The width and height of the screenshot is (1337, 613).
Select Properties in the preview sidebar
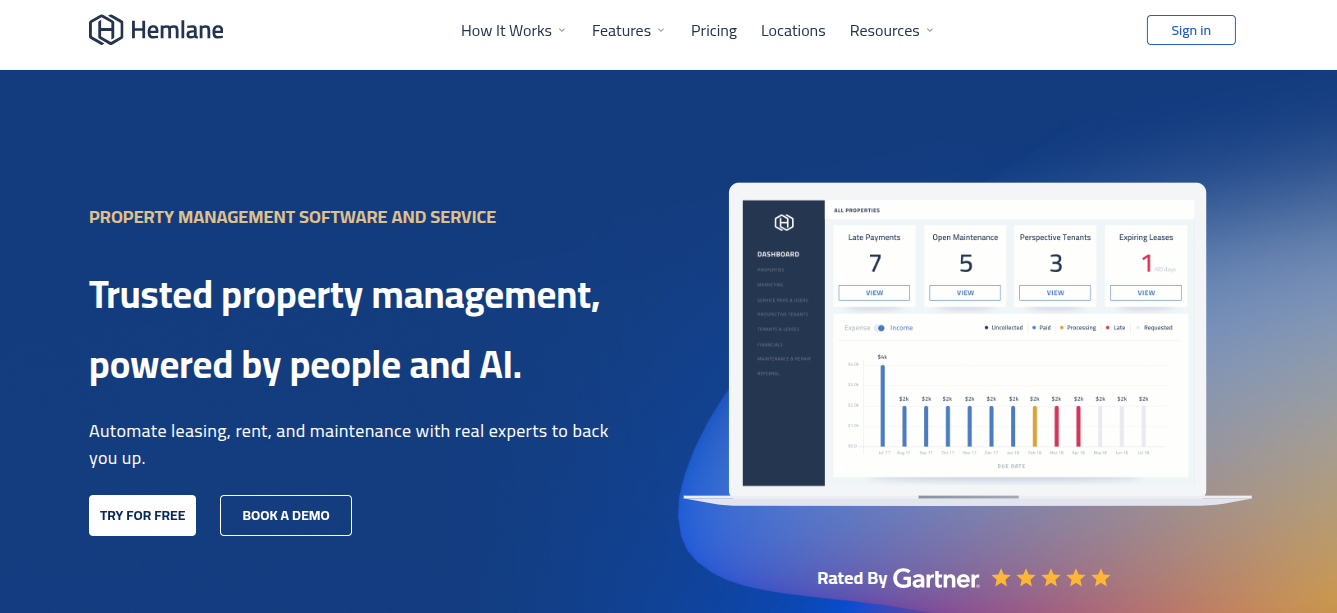pos(771,270)
